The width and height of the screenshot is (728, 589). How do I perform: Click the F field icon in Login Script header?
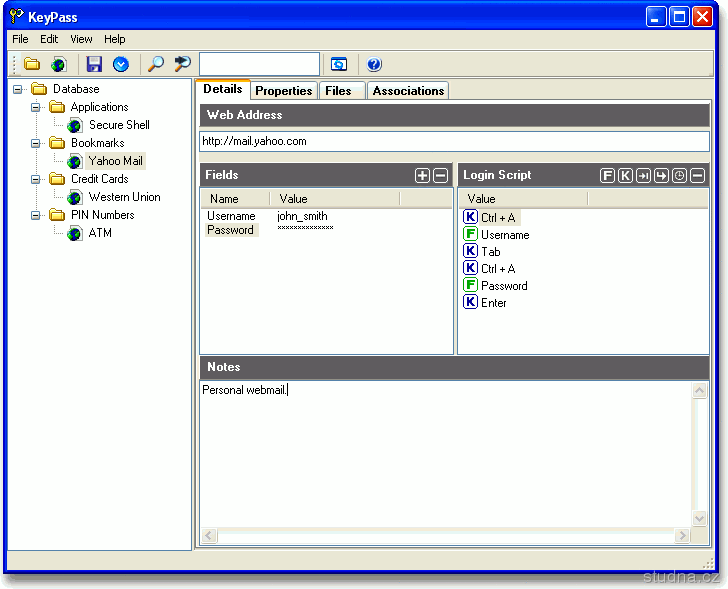[607, 176]
